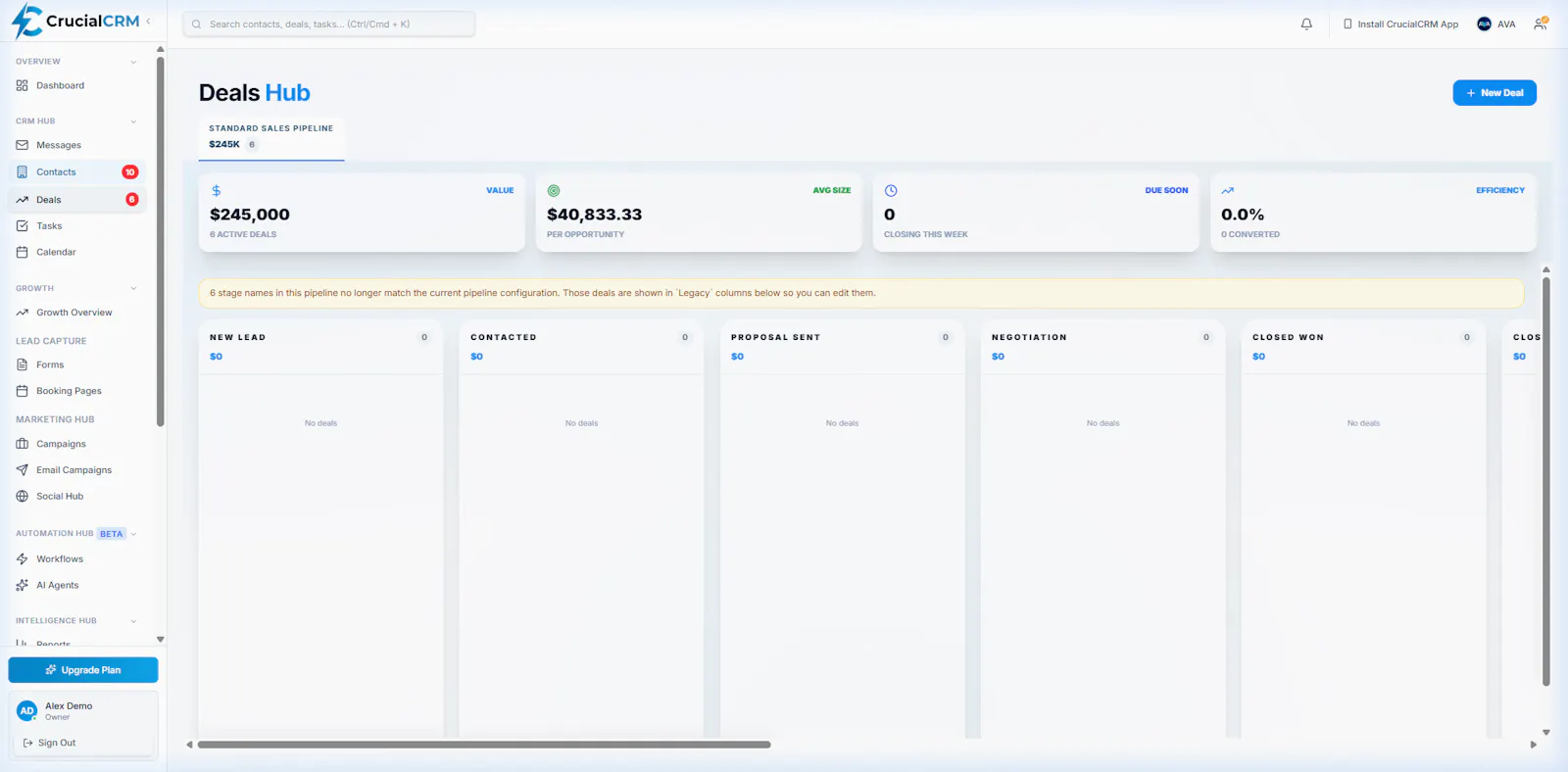Click the sidebar vertical scrollbar

tap(160, 242)
